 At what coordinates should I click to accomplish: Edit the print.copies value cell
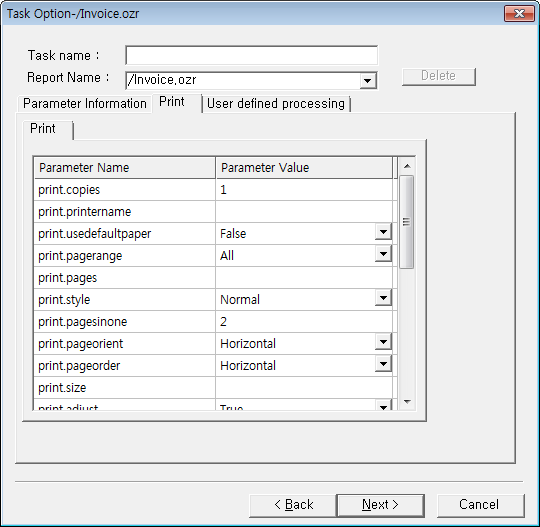click(304, 190)
